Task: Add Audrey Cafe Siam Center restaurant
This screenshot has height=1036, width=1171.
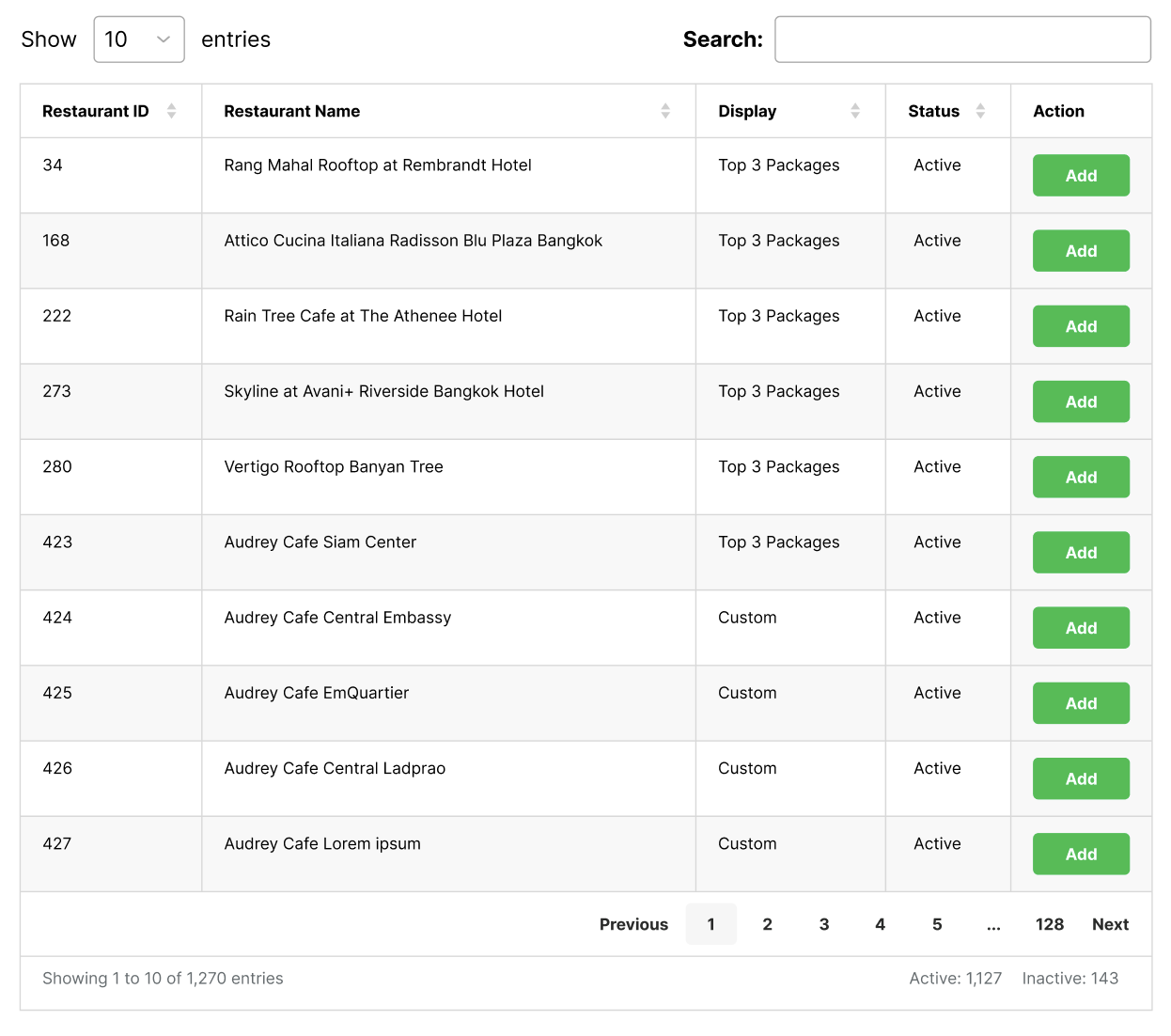Action: [x=1080, y=553]
